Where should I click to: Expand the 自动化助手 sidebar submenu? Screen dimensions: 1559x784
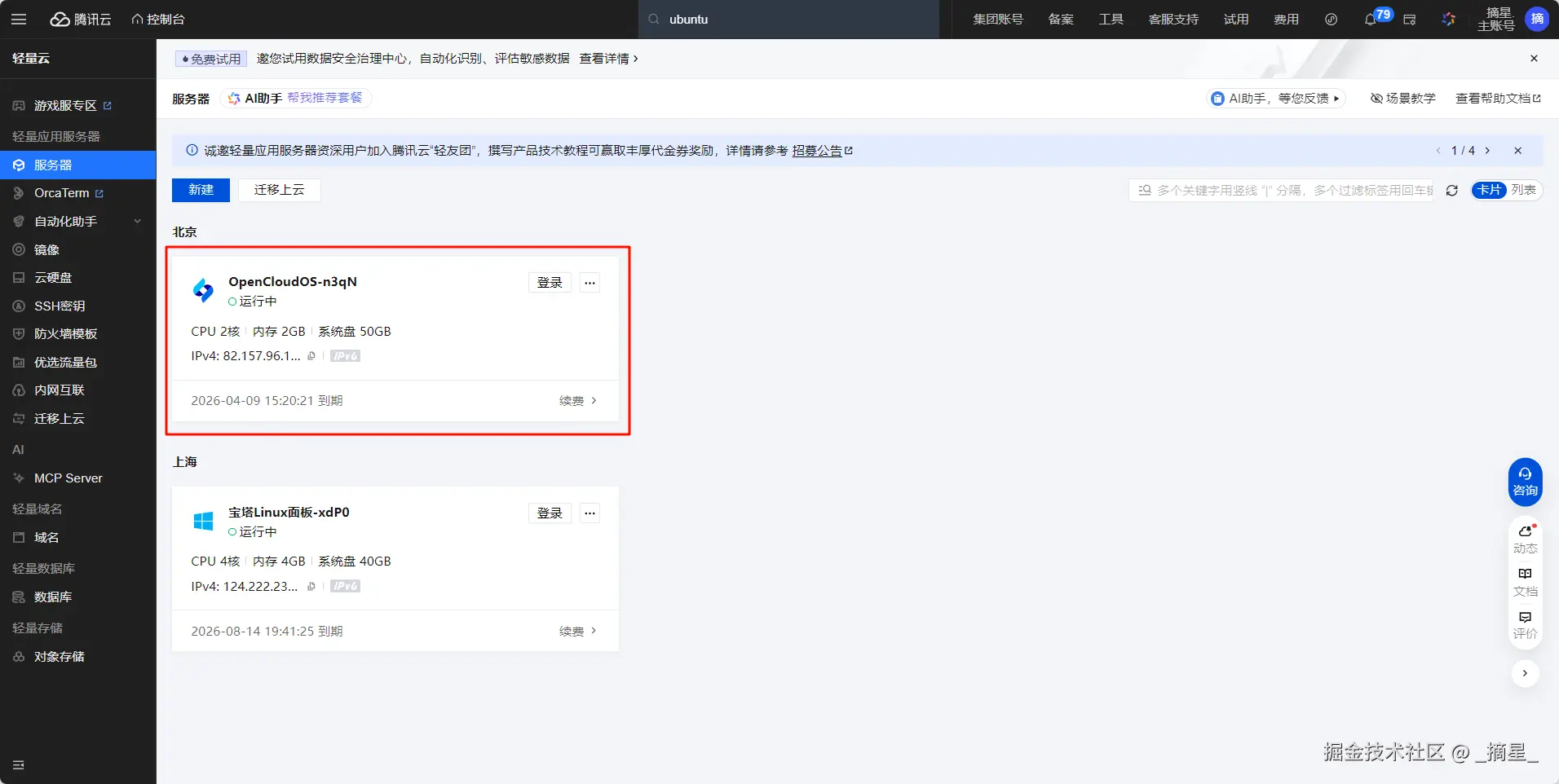coord(138,221)
